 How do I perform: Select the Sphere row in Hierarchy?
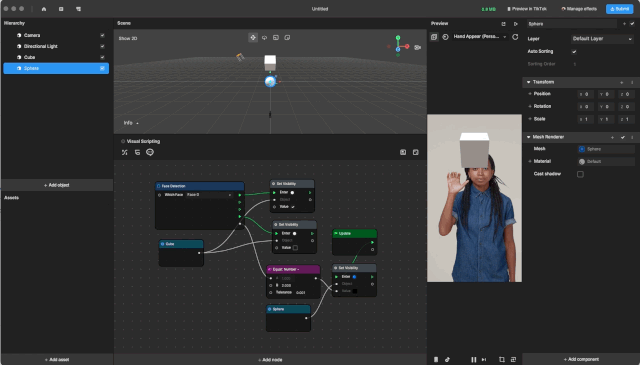[x=56, y=68]
